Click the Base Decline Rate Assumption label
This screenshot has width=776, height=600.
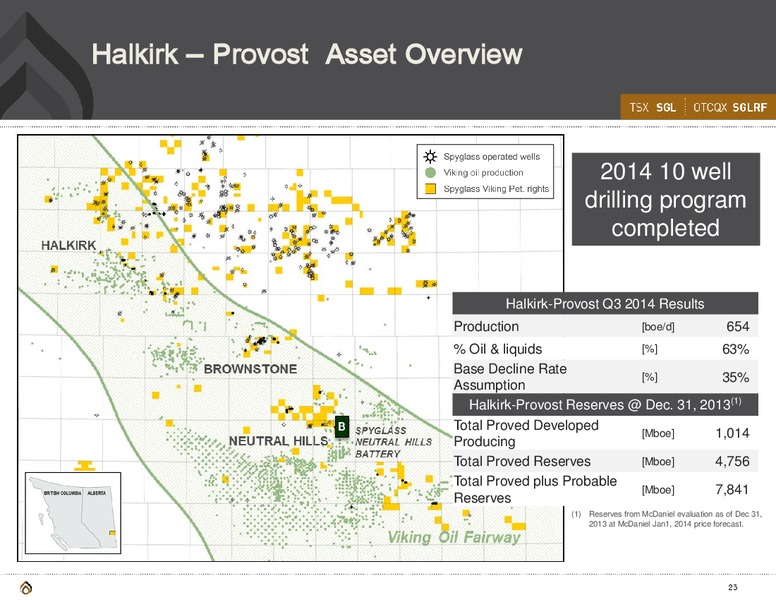510,377
